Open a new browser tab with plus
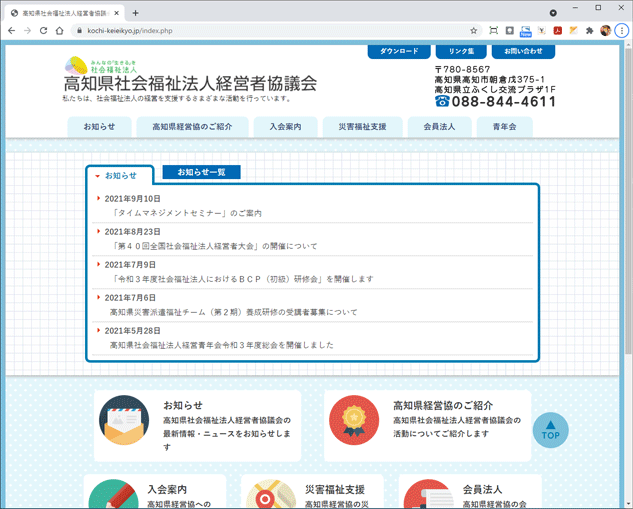 pyautogui.click(x=136, y=13)
